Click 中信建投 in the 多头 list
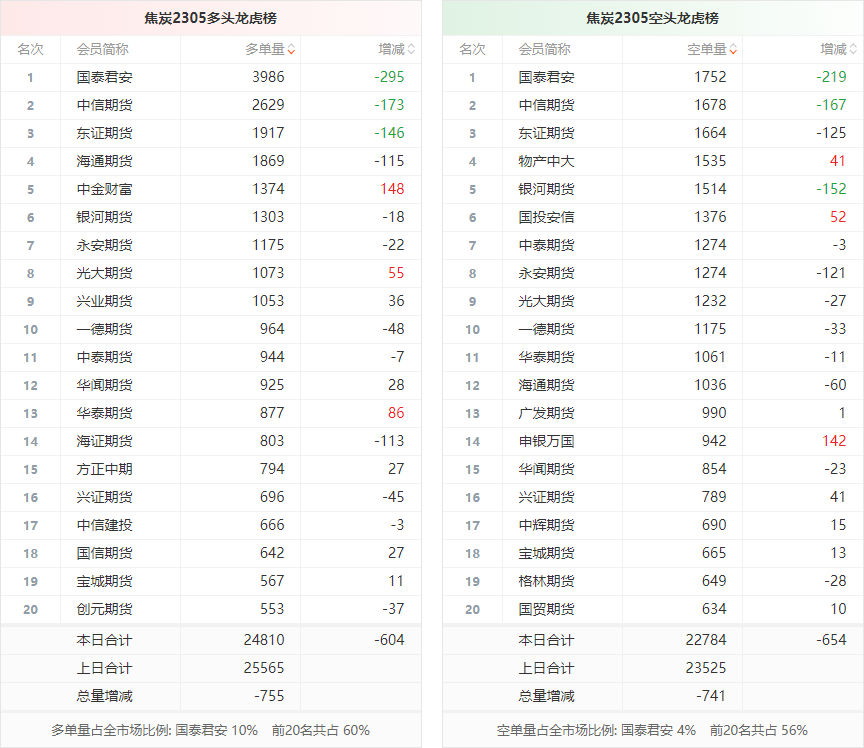This screenshot has width=864, height=748. click(x=104, y=525)
